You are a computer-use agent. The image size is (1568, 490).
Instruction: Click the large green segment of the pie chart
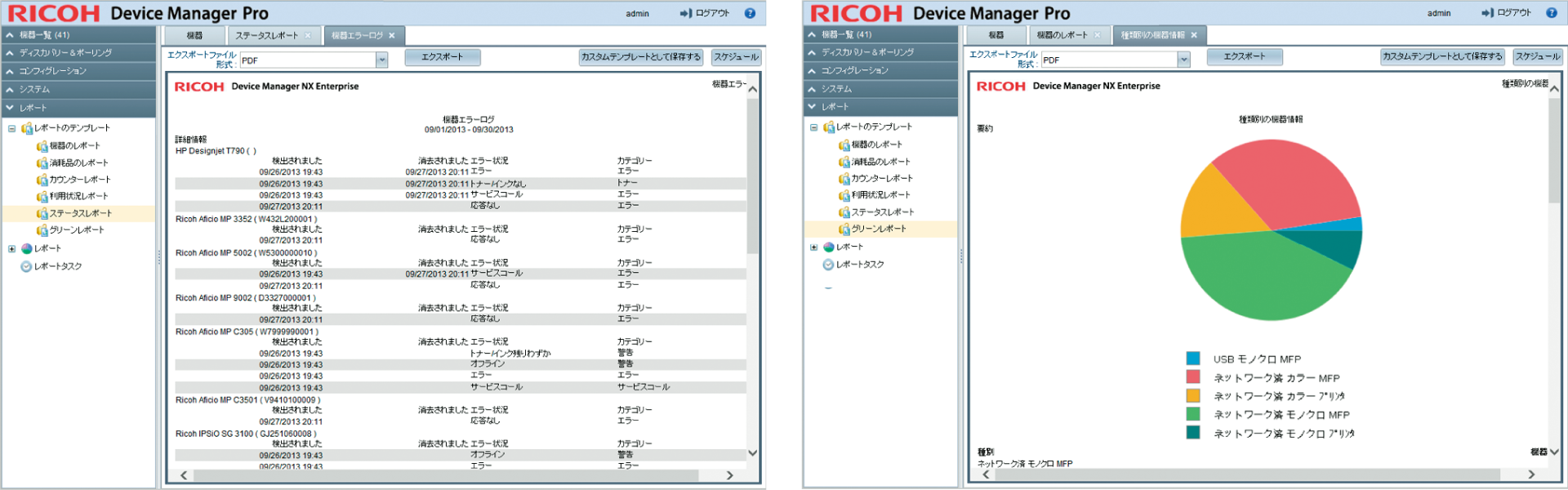click(1249, 278)
